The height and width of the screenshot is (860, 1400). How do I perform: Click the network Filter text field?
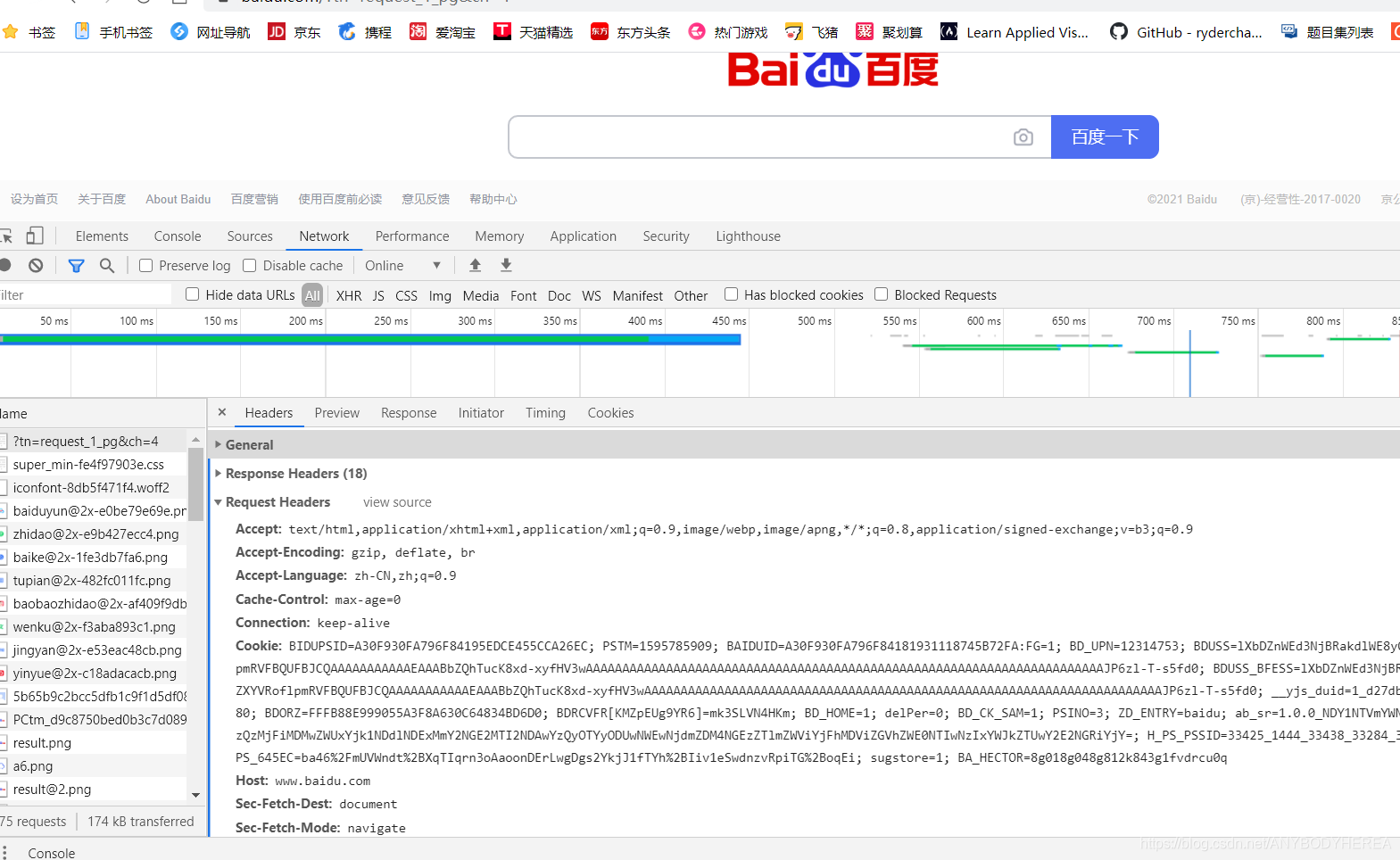(85, 294)
